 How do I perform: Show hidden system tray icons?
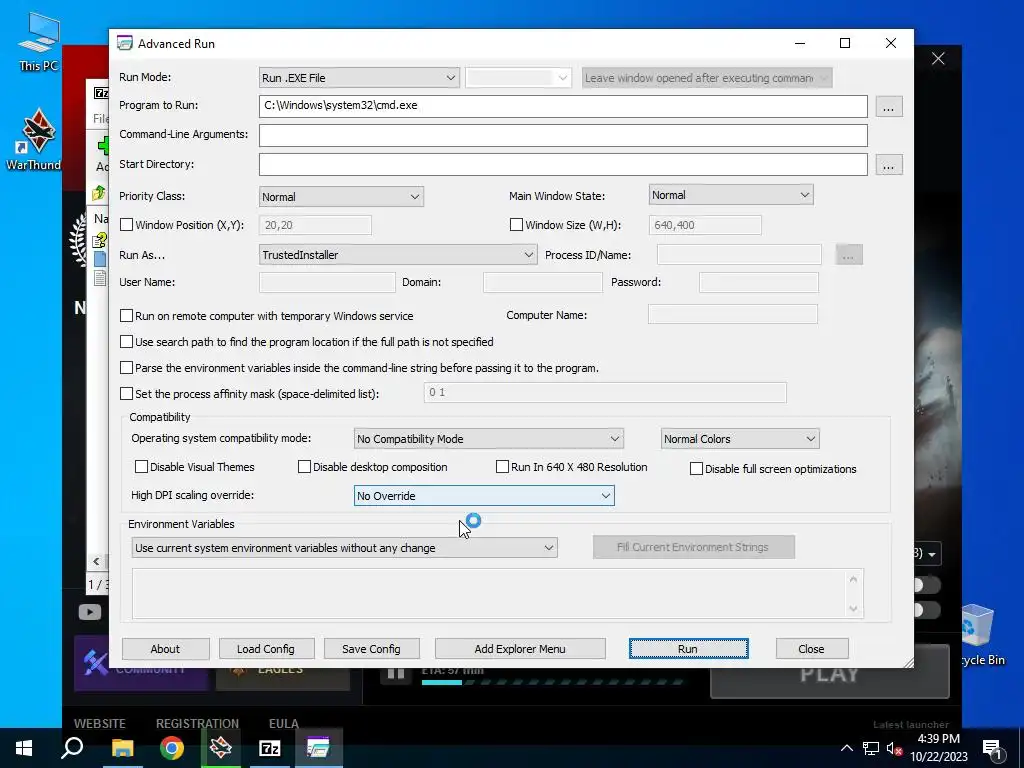[x=846, y=748]
